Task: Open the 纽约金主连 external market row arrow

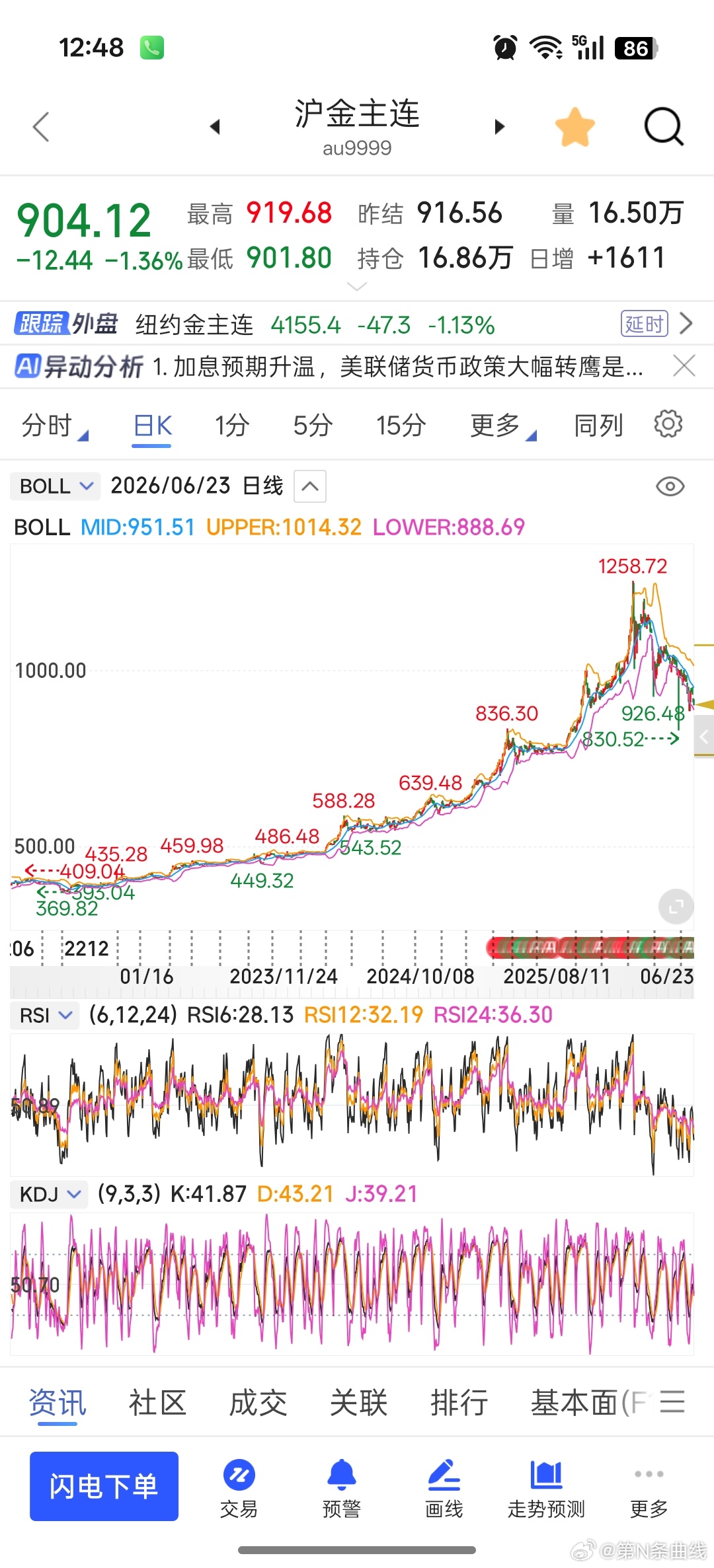Action: [686, 324]
